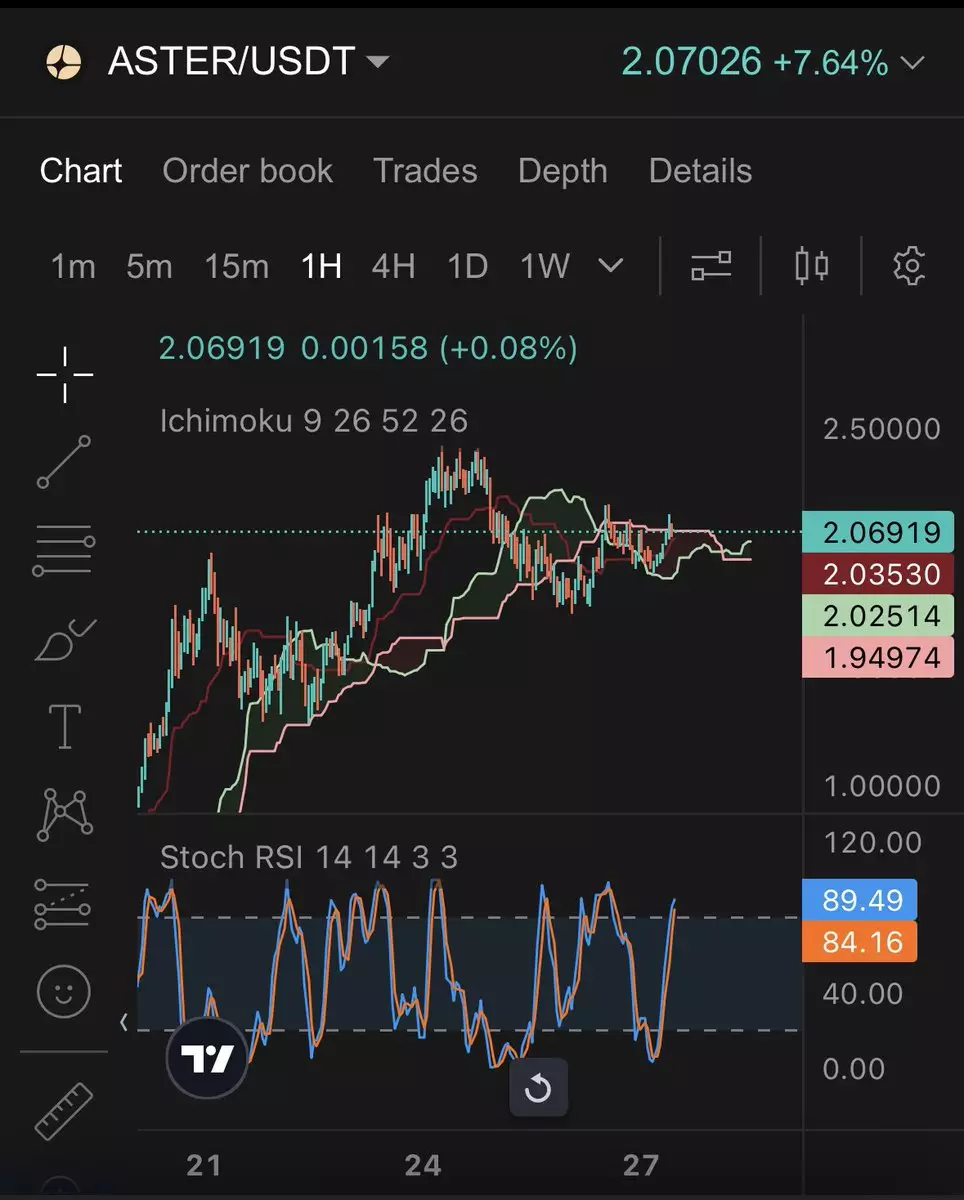
Task: Select the trend line drawing tool
Action: click(x=65, y=462)
